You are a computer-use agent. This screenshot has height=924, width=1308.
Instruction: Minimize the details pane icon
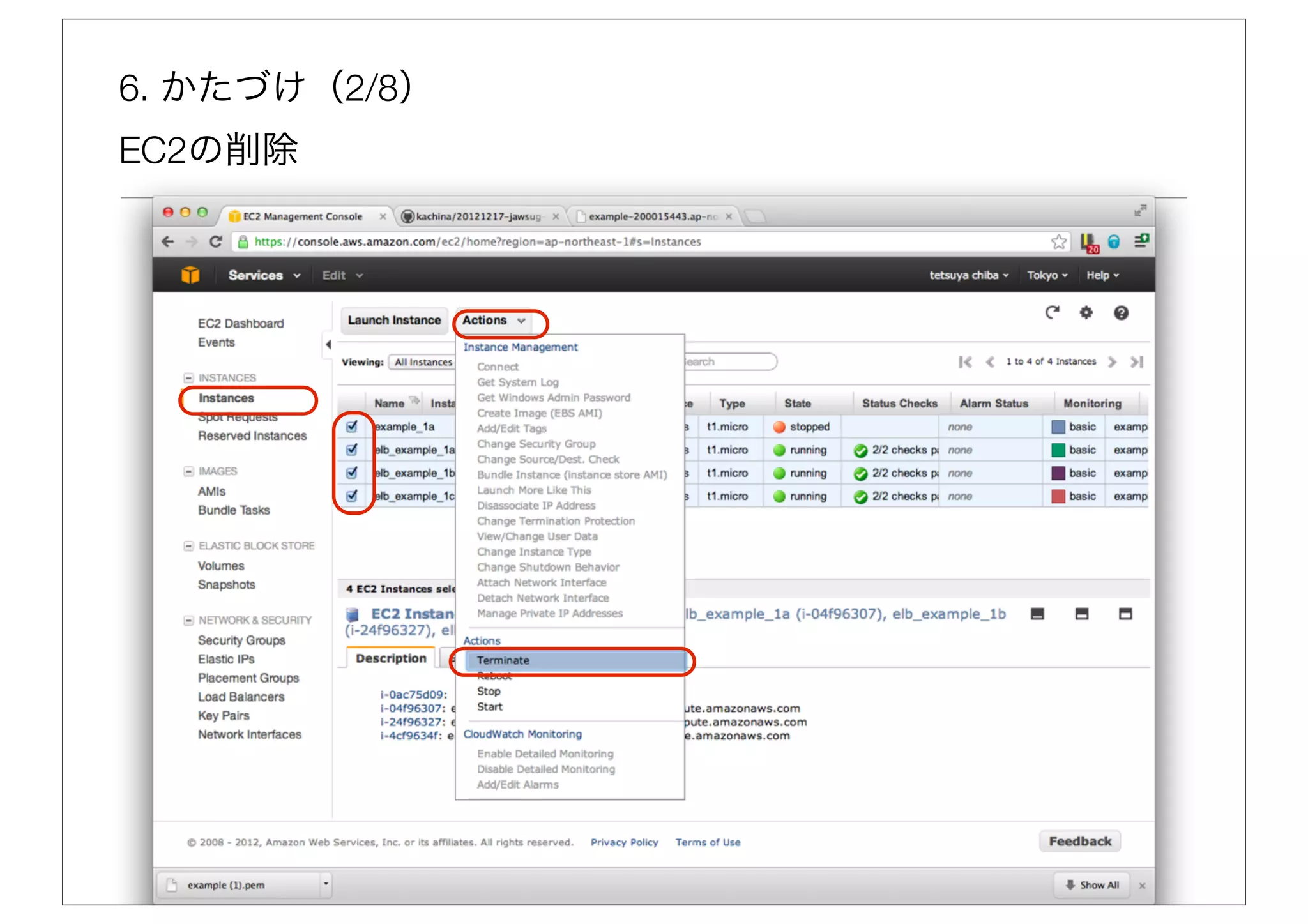coord(1037,614)
